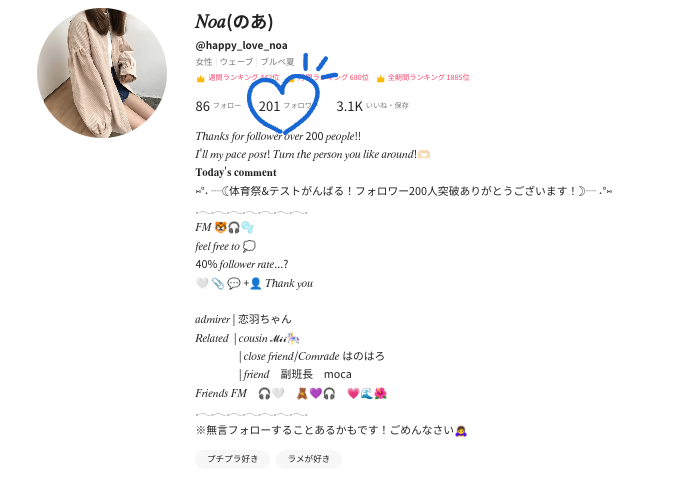Open the 201 フォロワー followers list
The image size is (675, 496).
(288, 106)
